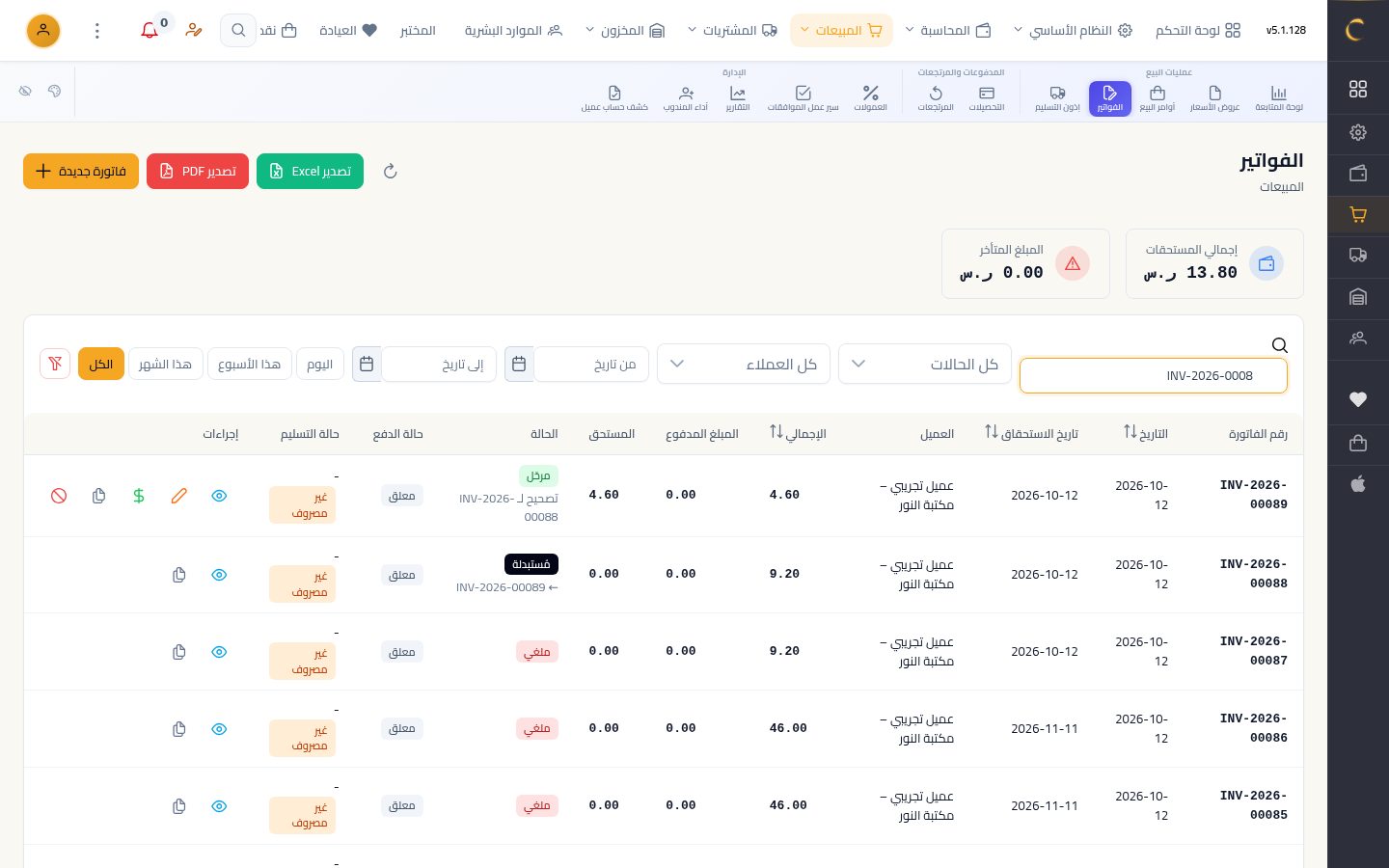Screen dimensions: 1389x868
Task: Open the التحصيلات (collections) toolbar icon
Action: (x=986, y=97)
